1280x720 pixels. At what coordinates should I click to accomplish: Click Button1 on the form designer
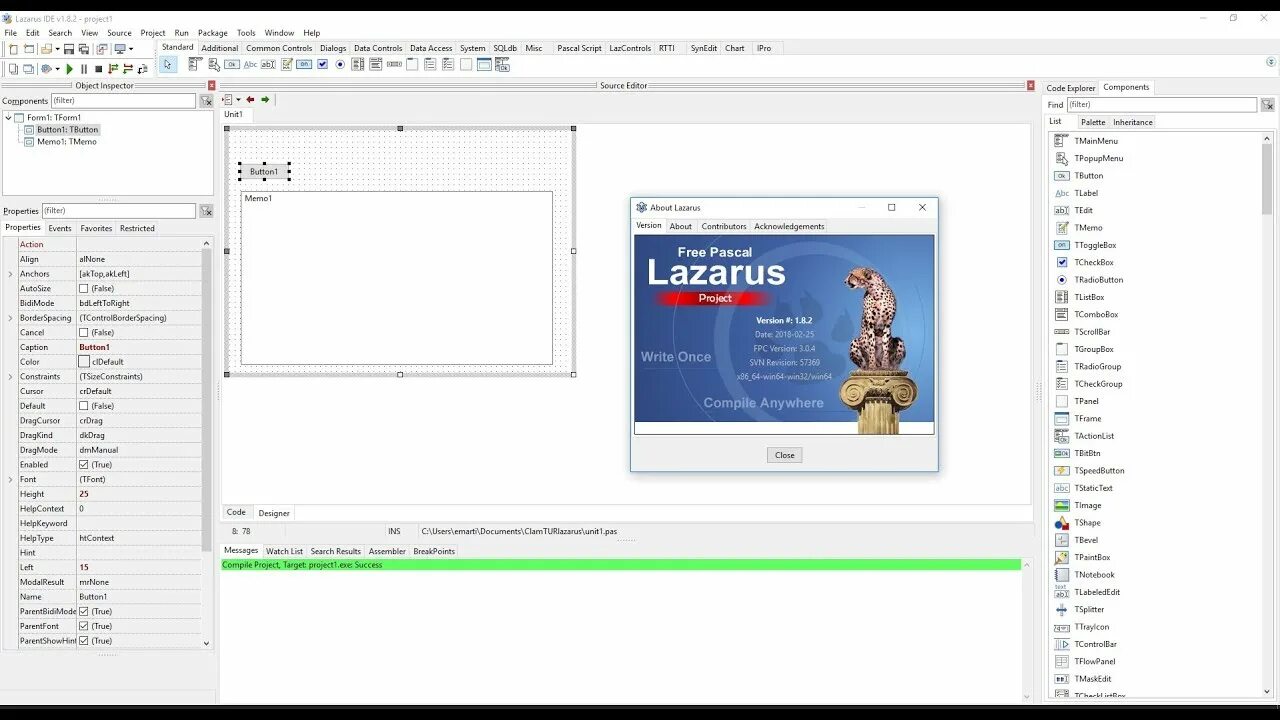tap(264, 171)
